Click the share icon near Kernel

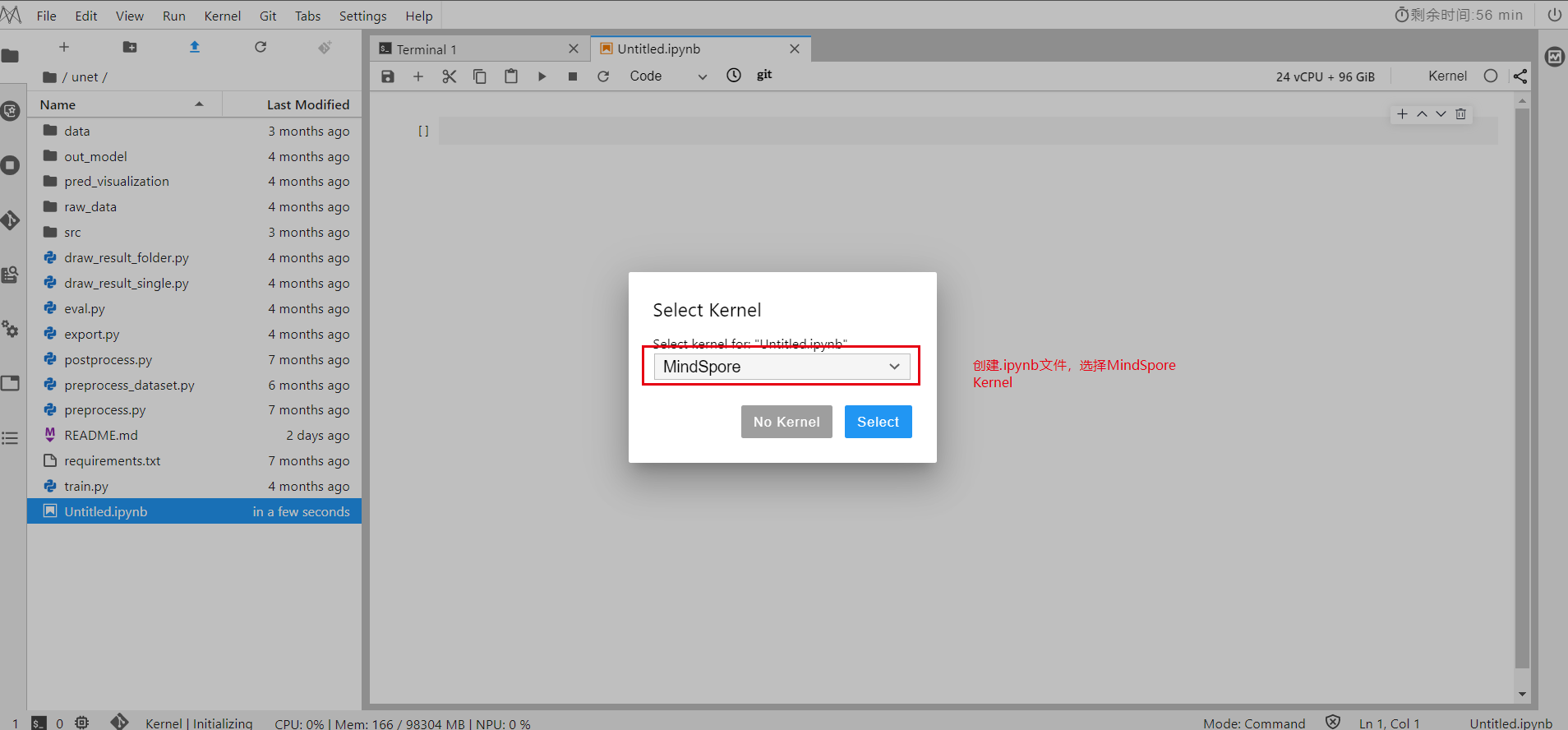pyautogui.click(x=1520, y=76)
